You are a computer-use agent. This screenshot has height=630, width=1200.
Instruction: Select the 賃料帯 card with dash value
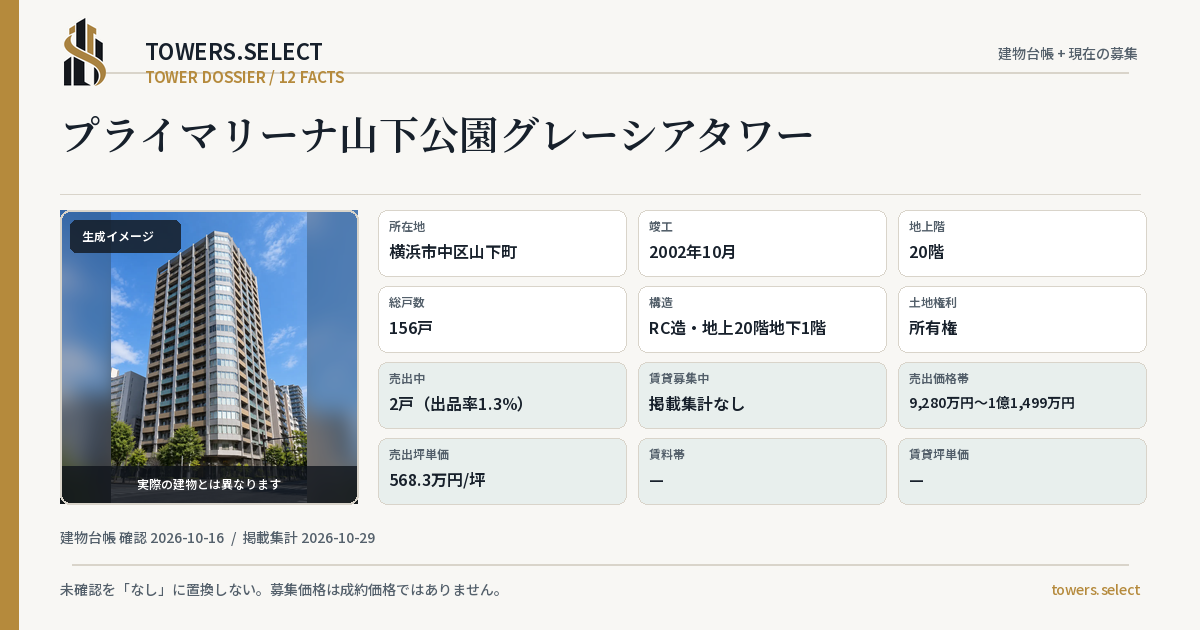point(762,471)
